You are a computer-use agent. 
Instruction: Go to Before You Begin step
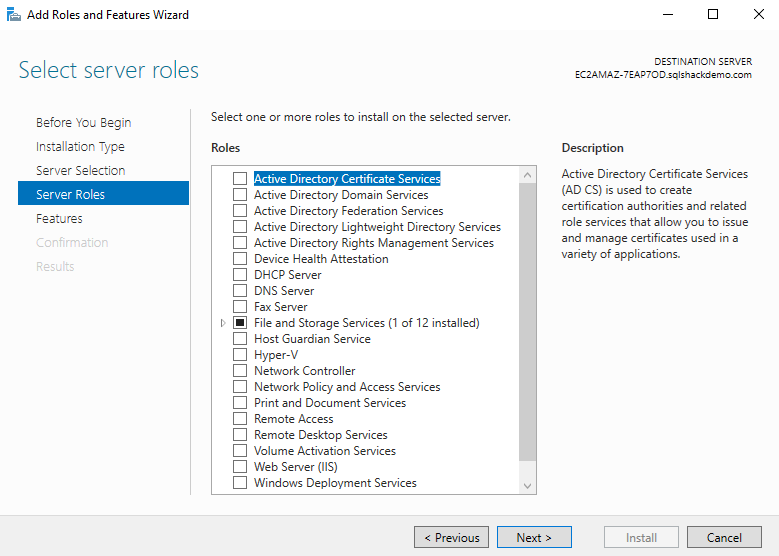[83, 123]
